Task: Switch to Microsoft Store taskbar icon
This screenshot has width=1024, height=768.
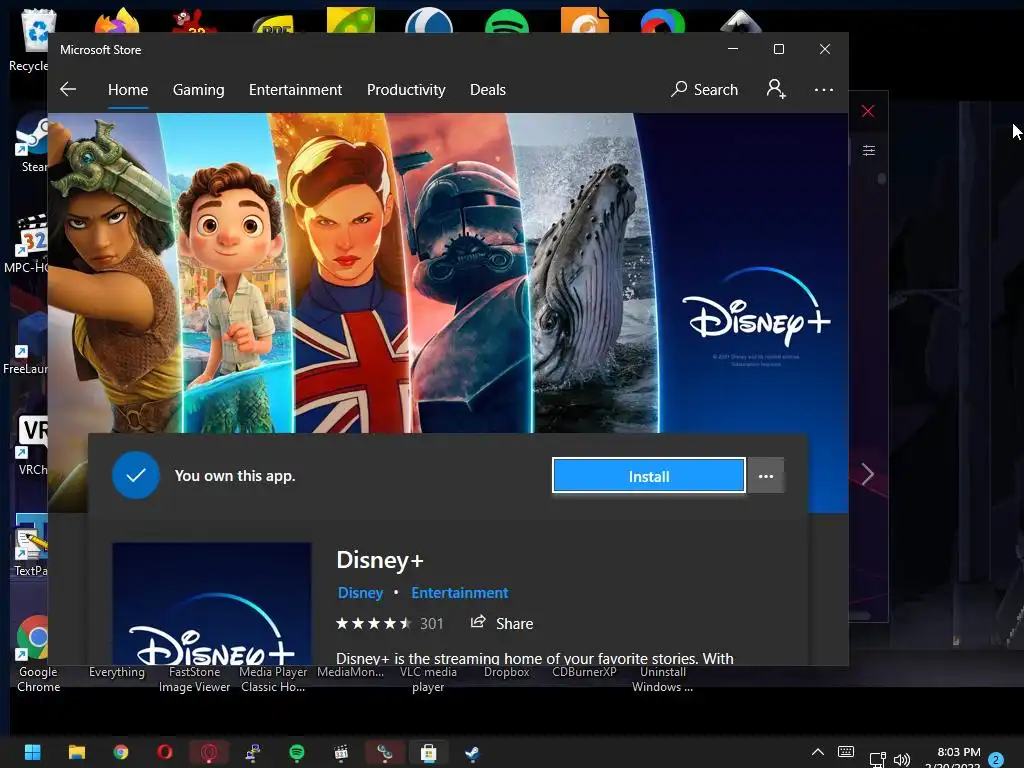Action: point(428,752)
